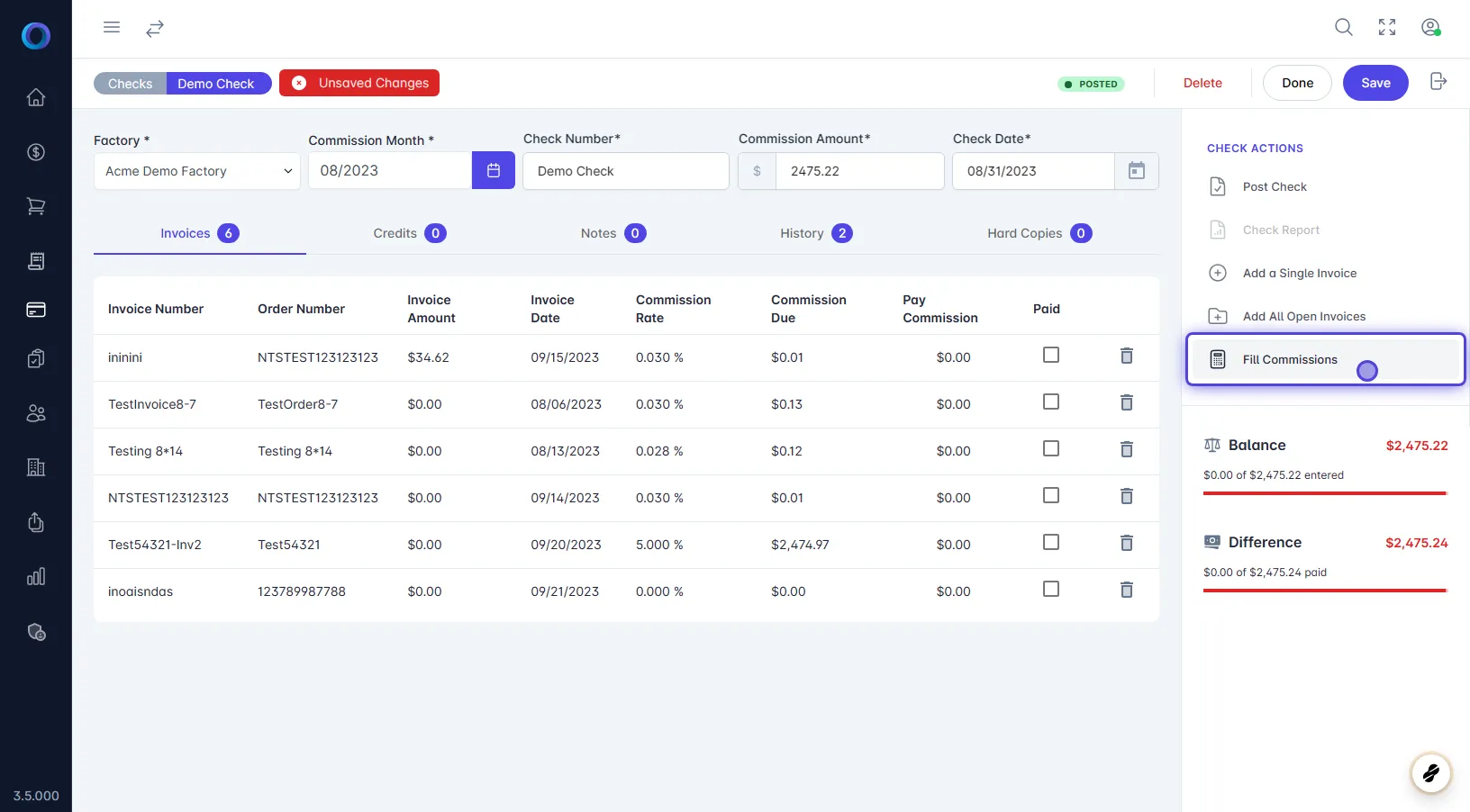The image size is (1470, 812).
Task: Click the swap arrows icon in header
Action: click(155, 29)
